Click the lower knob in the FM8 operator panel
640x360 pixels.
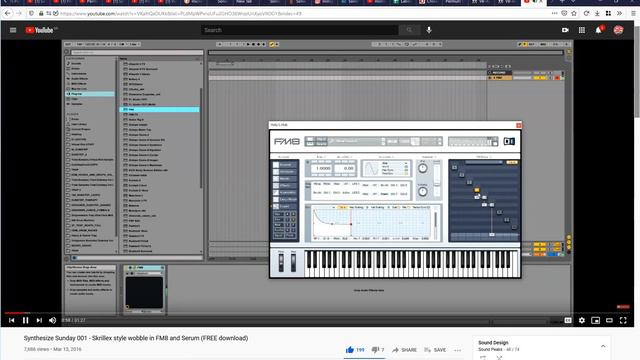tap(423, 191)
